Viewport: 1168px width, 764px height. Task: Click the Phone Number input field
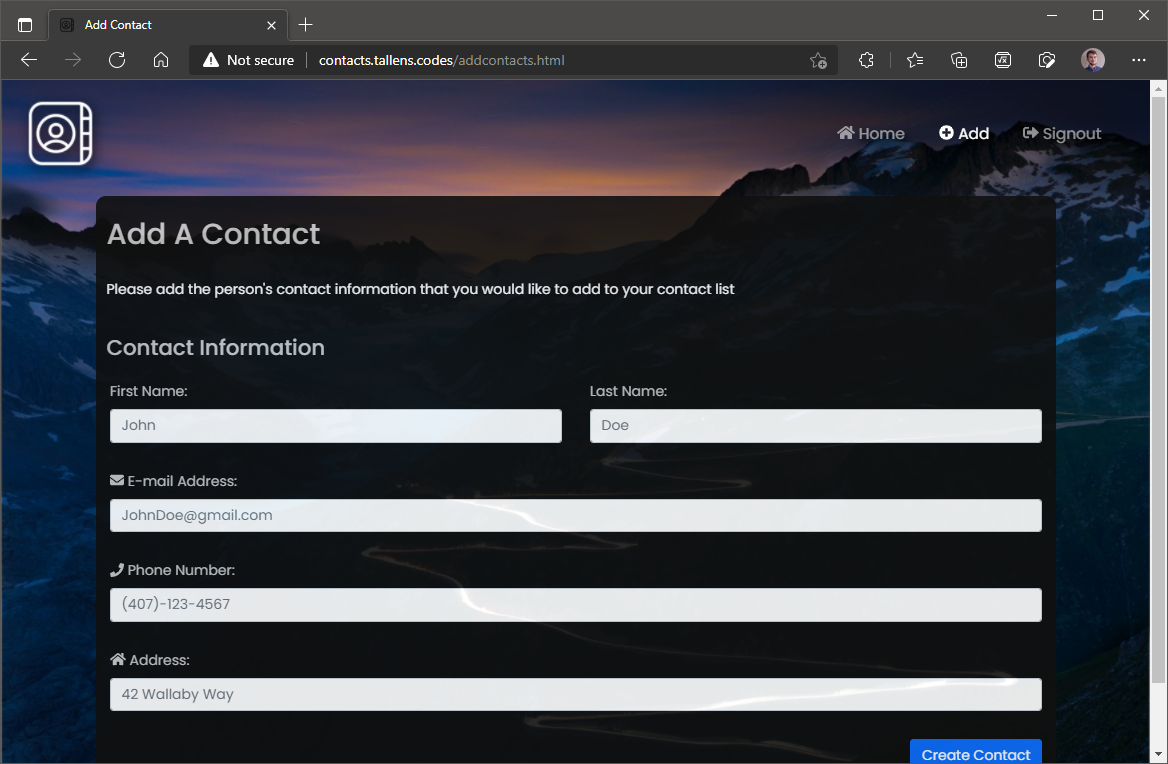tap(575, 605)
